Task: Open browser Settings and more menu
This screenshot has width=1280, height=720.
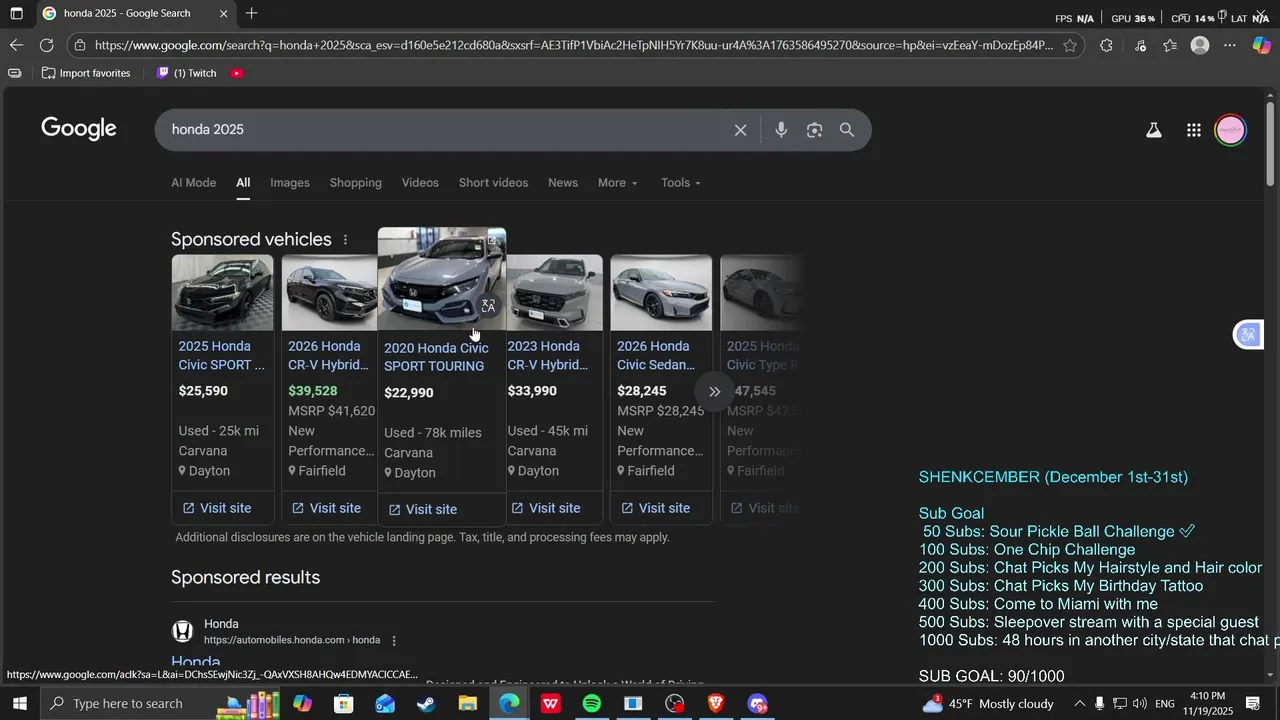Action: (1230, 45)
